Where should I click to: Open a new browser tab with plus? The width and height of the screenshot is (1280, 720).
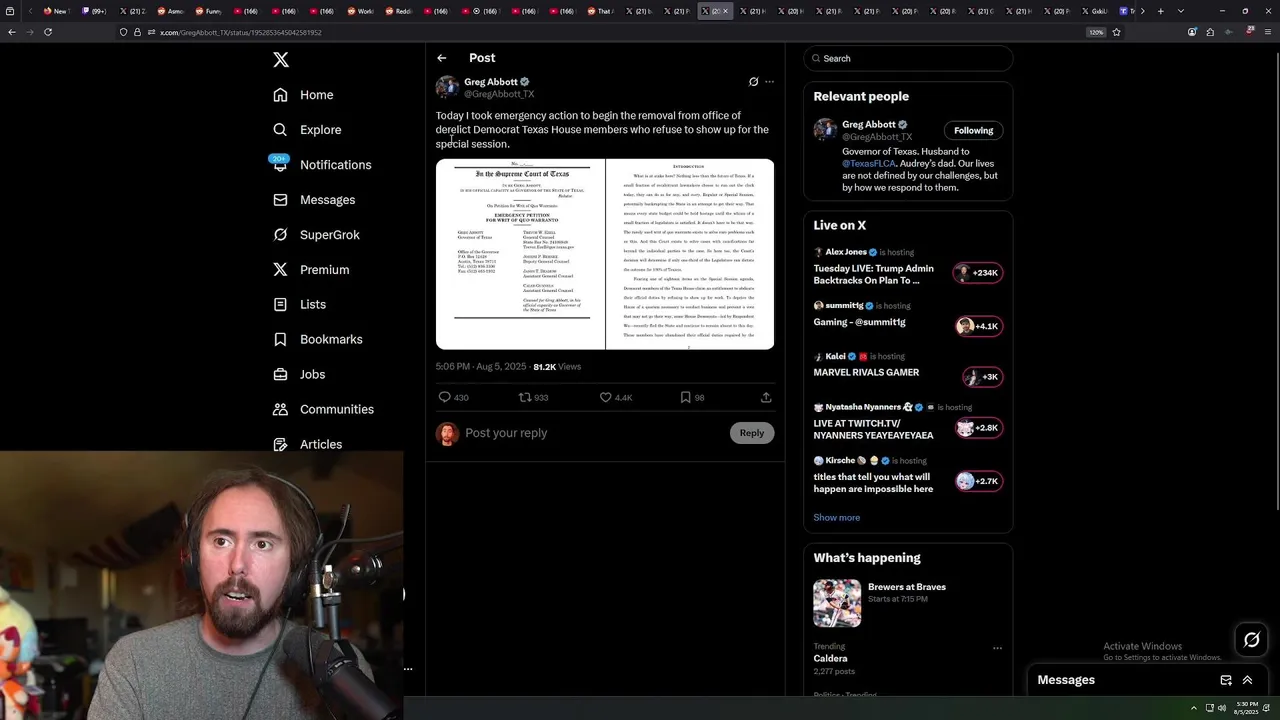pos(1160,11)
